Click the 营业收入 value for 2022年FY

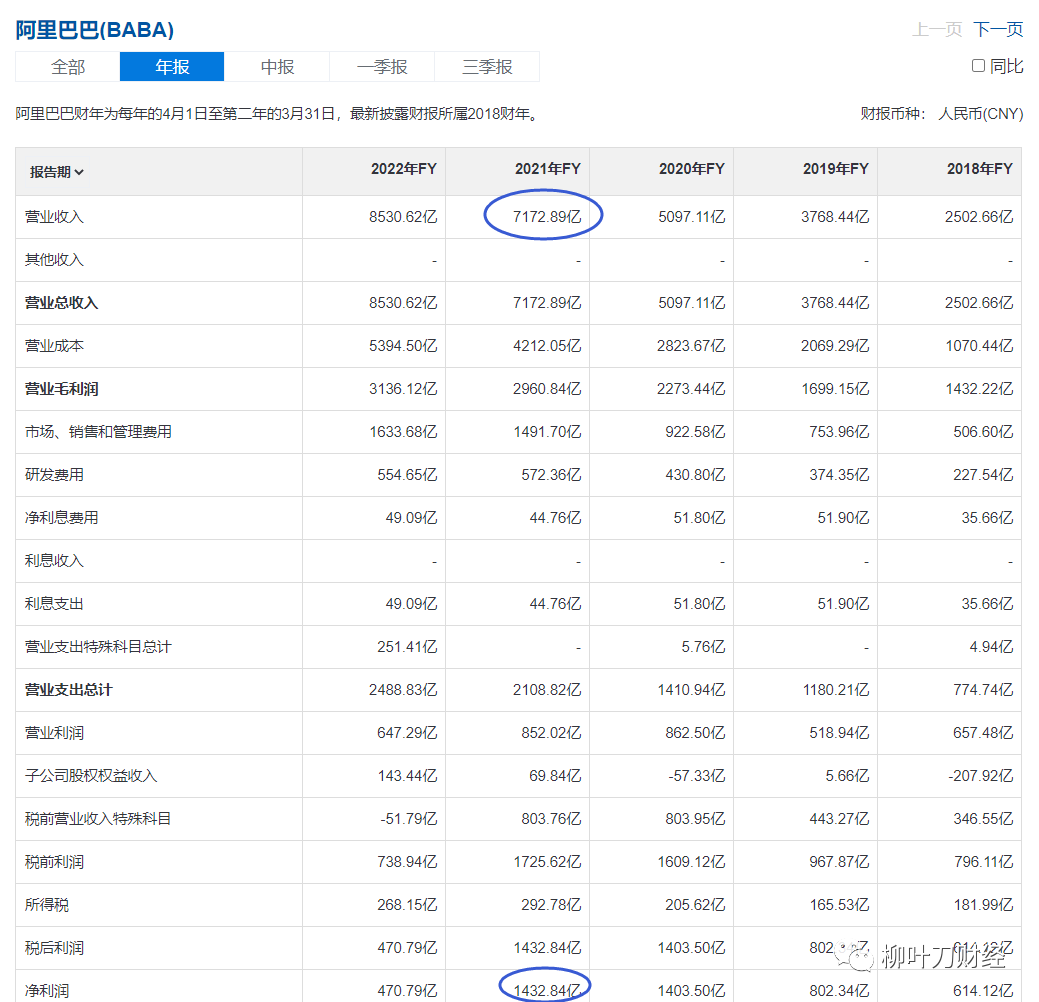[x=403, y=217]
